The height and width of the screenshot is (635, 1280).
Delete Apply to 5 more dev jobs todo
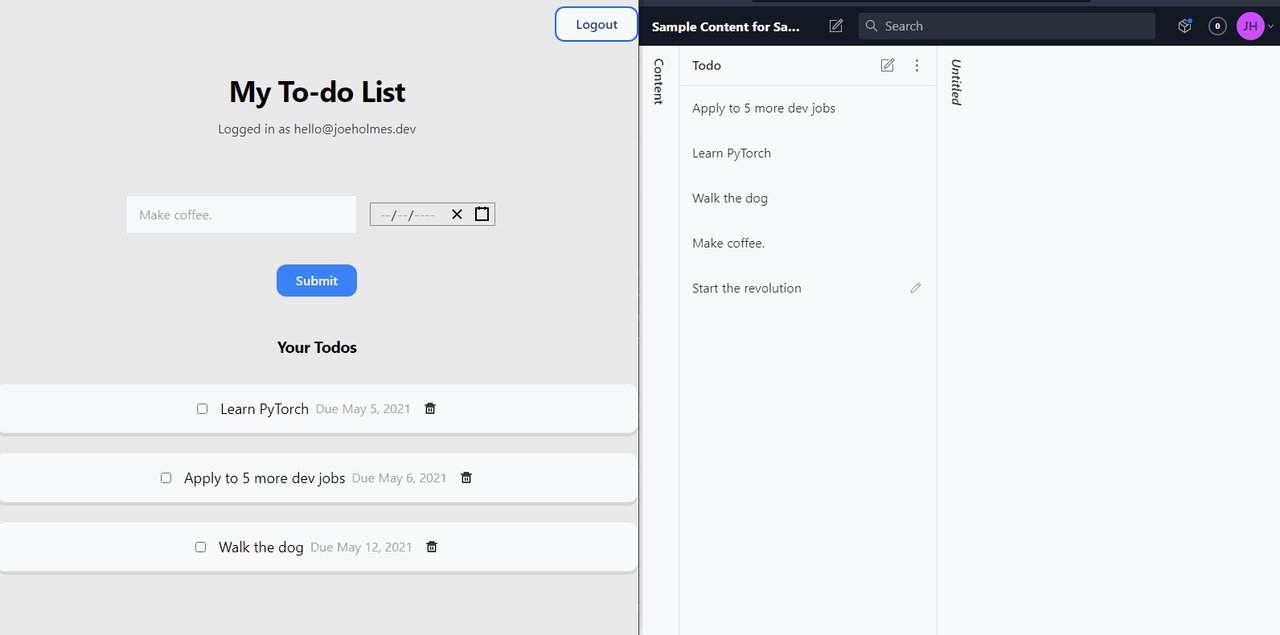(x=466, y=478)
